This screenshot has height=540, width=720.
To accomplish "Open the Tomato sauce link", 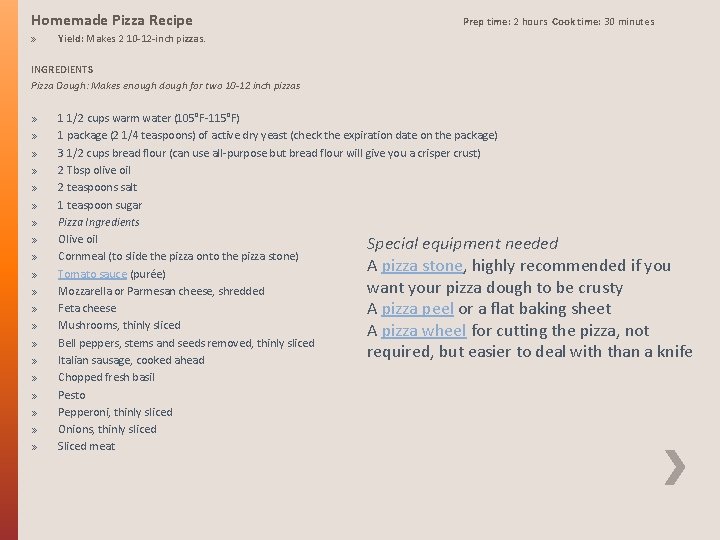I will click(x=92, y=274).
